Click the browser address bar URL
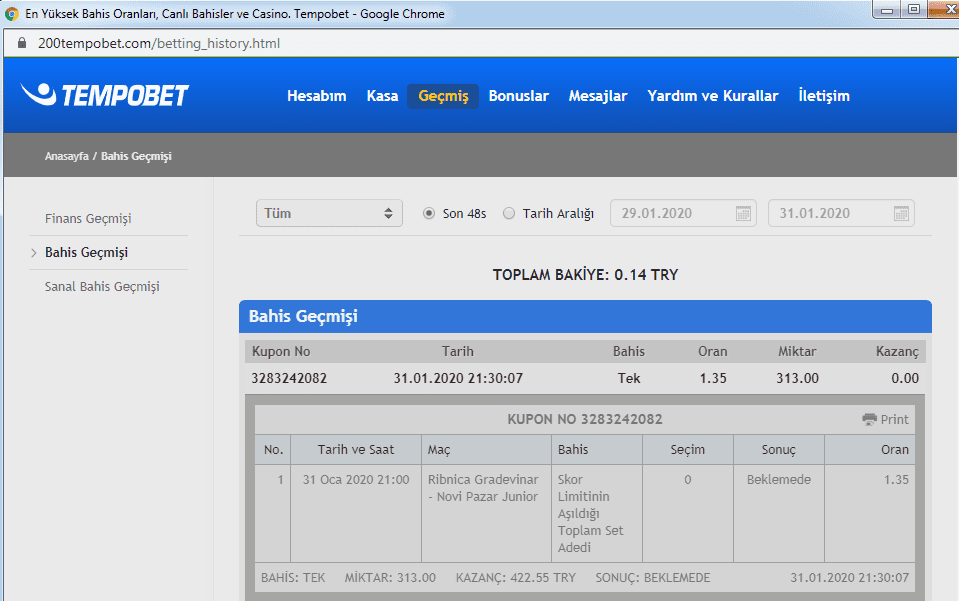The height and width of the screenshot is (601, 959). click(159, 43)
